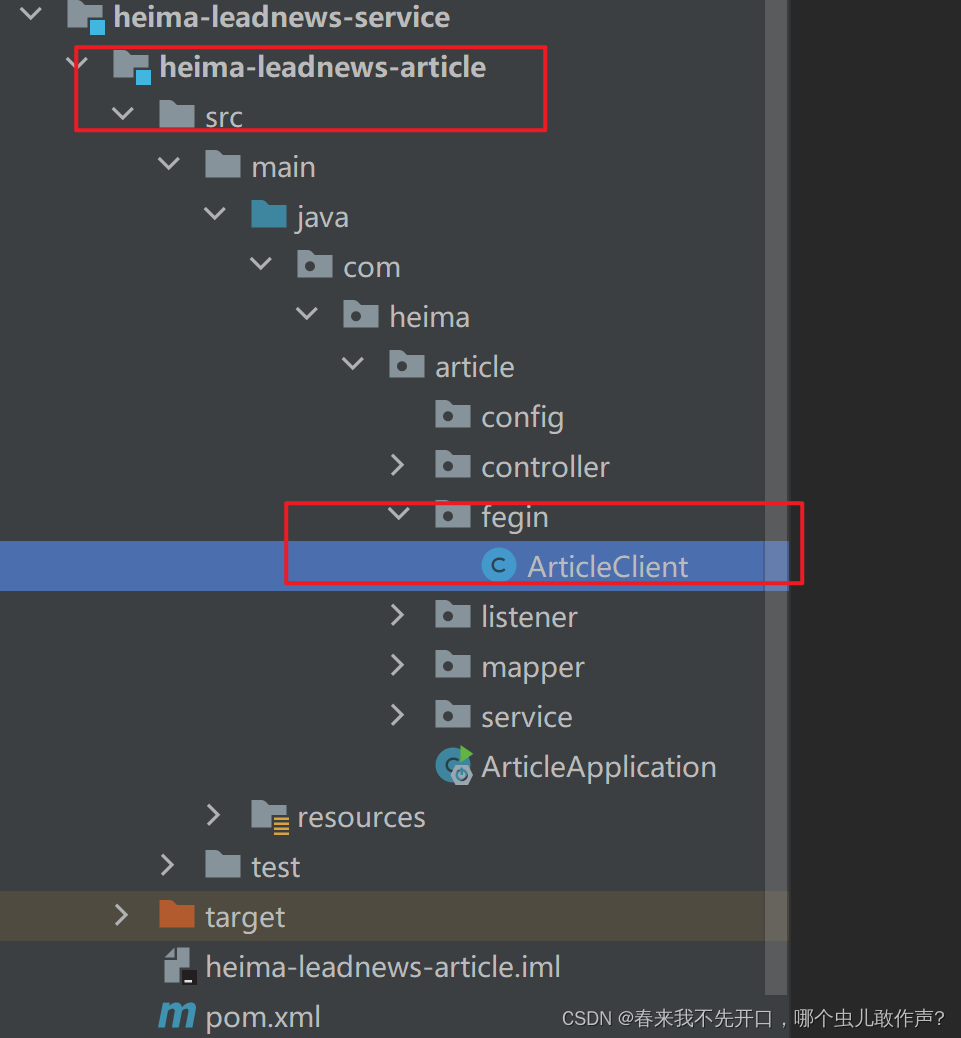
Task: Click the config package icon
Action: (x=453, y=415)
